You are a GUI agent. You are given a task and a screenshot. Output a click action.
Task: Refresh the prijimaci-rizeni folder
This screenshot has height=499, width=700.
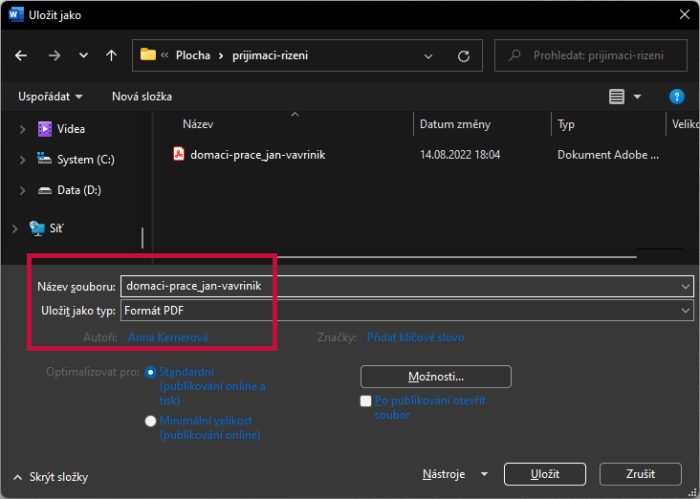[463, 56]
